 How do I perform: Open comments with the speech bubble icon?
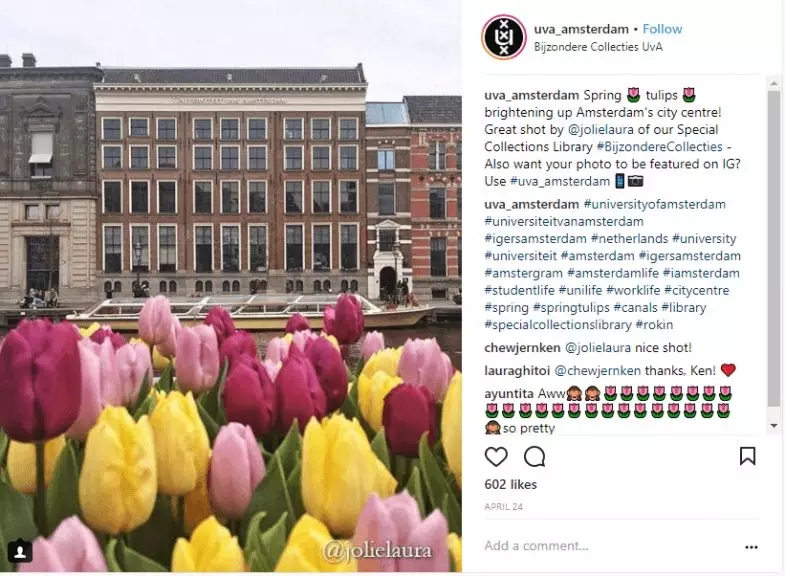pyautogui.click(x=534, y=456)
